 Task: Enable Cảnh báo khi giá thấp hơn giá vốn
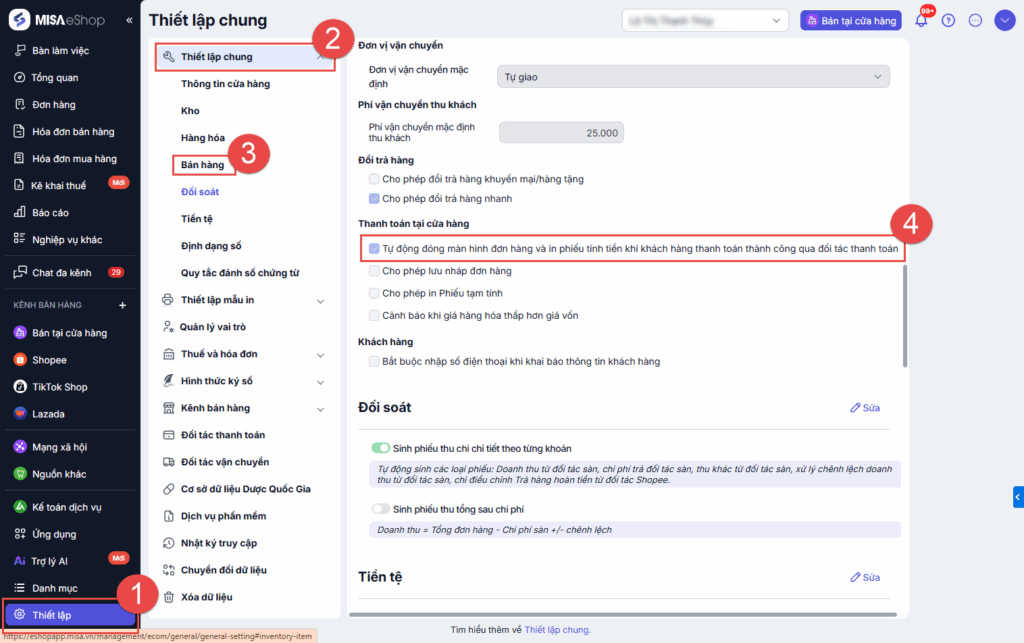374,315
